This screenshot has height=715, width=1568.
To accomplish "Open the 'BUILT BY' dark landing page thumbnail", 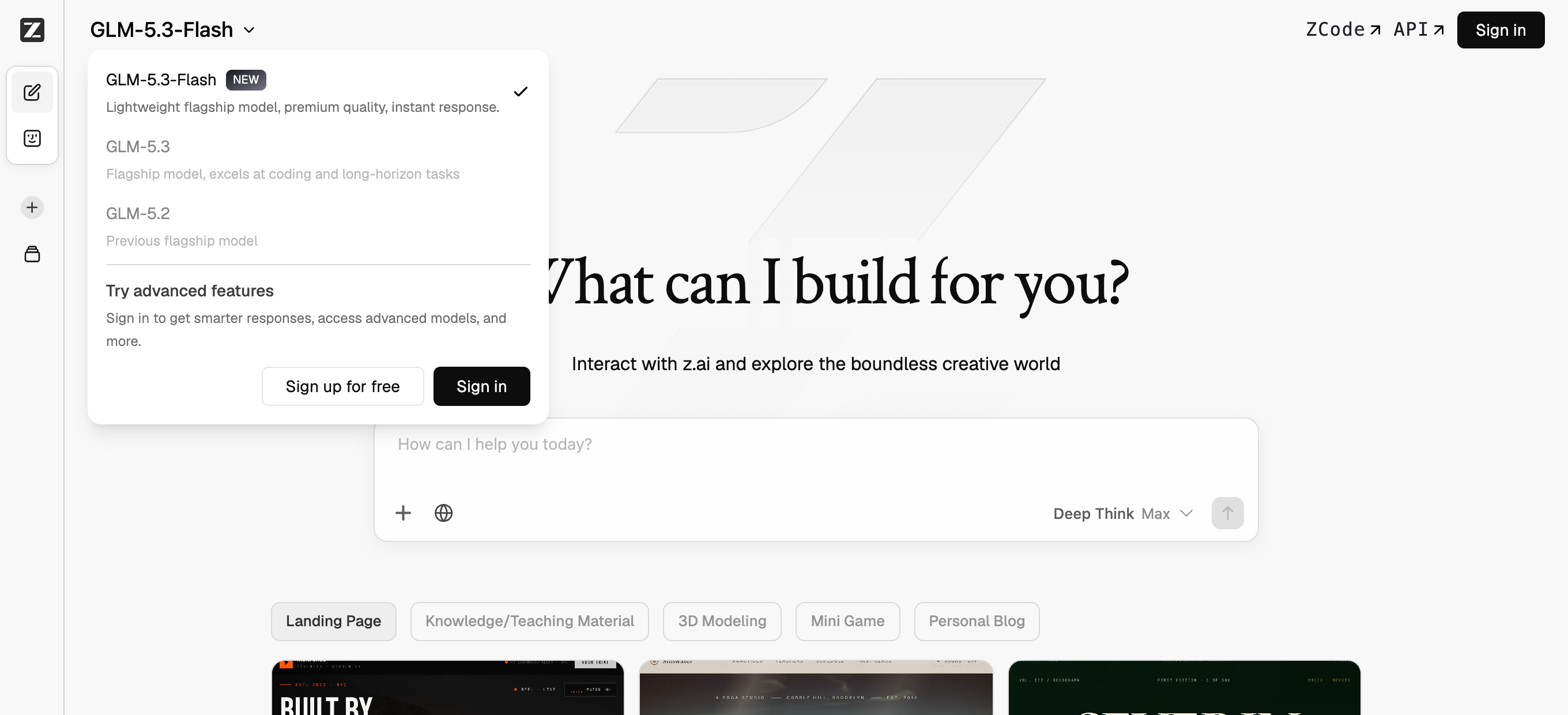I will (447, 687).
